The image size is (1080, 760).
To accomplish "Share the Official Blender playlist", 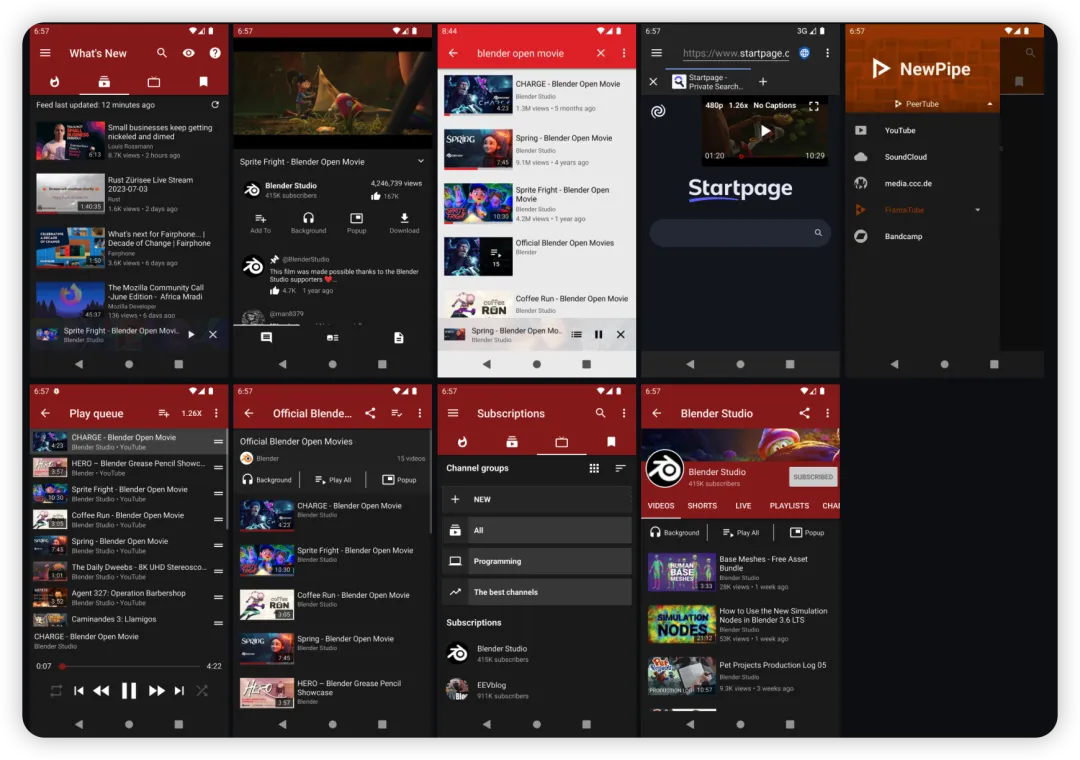I will click(x=371, y=413).
